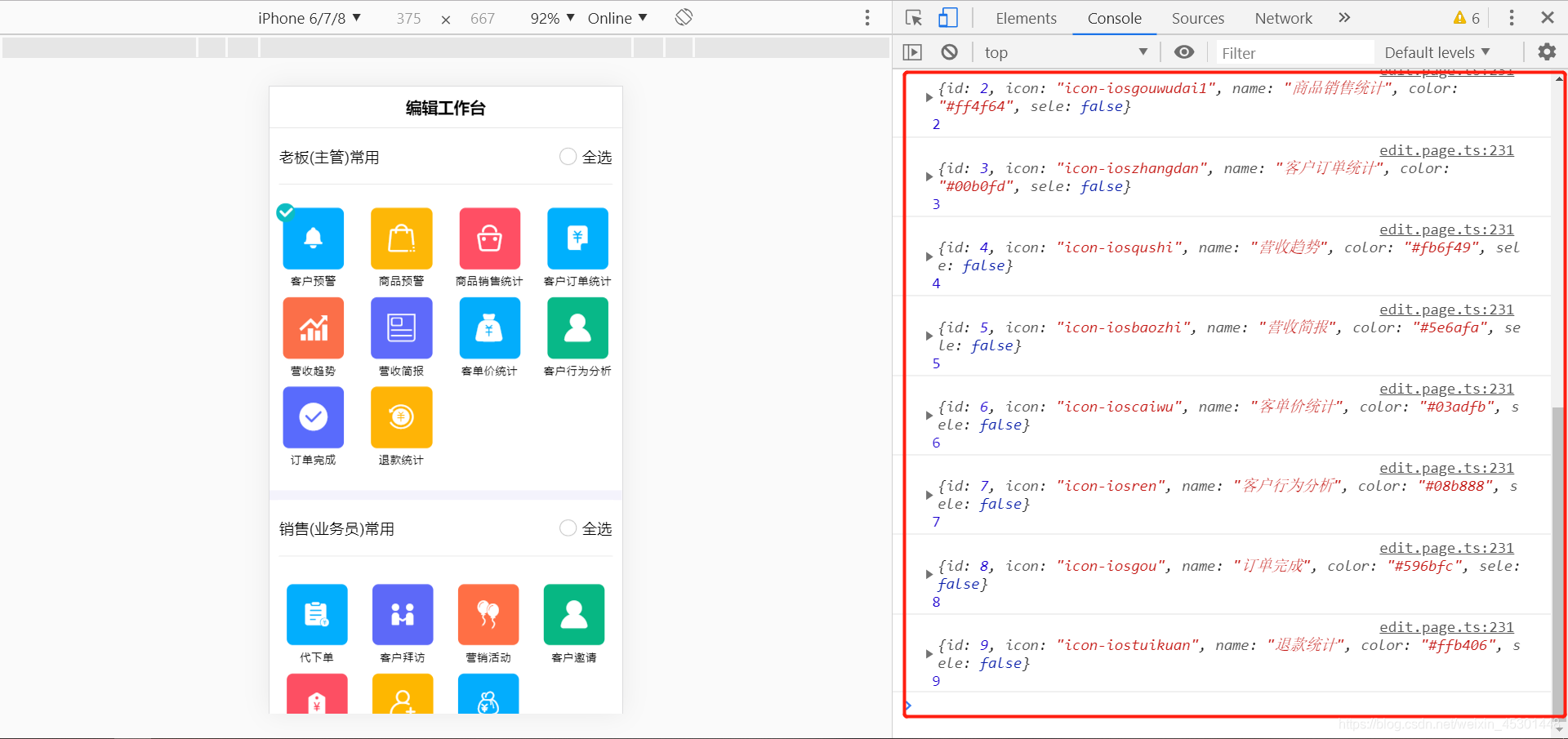Viewport: 1568px width, 739px height.
Task: Expand the logged object with id 4
Action: [x=929, y=256]
